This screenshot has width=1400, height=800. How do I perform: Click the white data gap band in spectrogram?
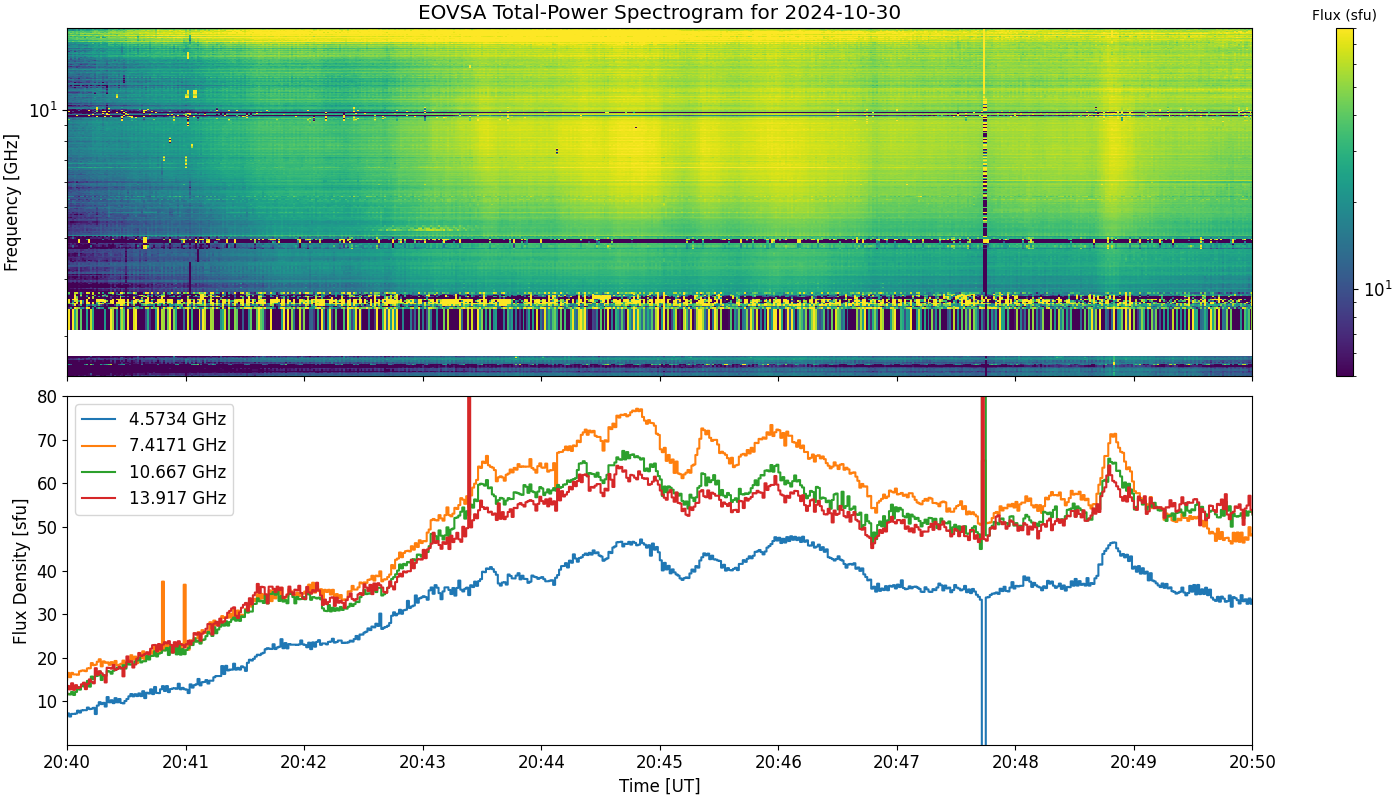tap(659, 342)
